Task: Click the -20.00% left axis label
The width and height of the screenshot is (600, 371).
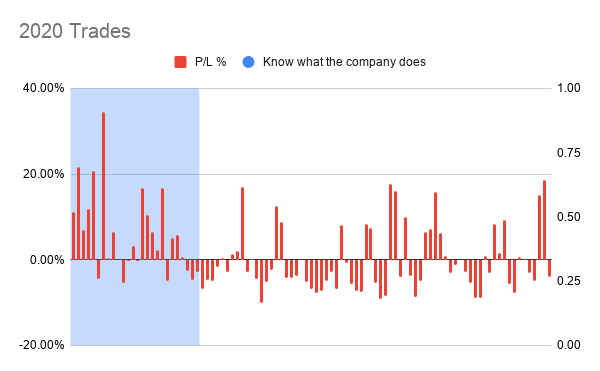Action: (x=42, y=345)
